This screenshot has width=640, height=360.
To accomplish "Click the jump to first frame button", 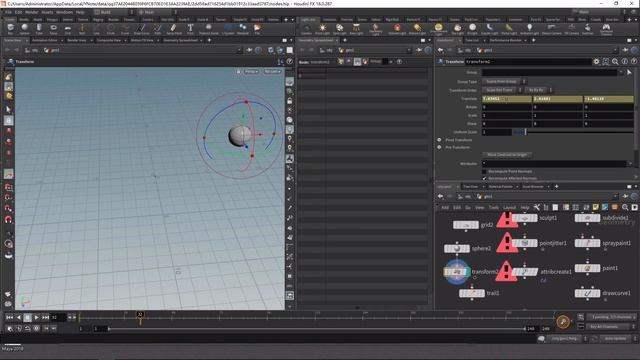I will click(x=9, y=317).
